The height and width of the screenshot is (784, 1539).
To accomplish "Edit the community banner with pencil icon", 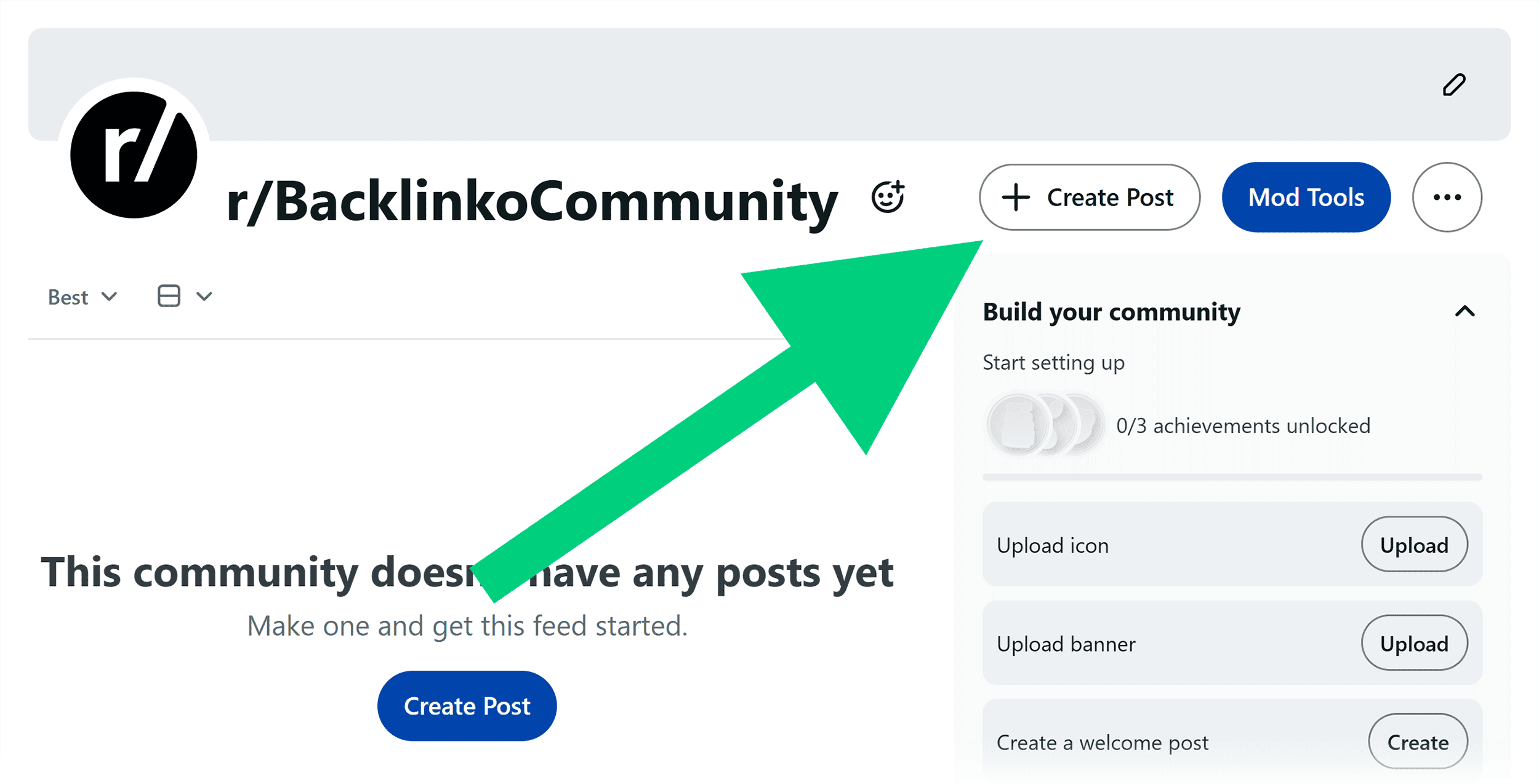I will tap(1454, 85).
